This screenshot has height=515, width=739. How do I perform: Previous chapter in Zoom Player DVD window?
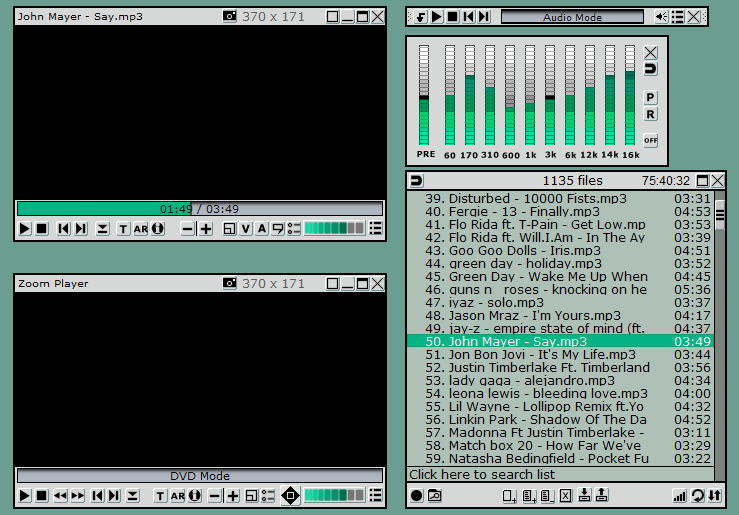pos(98,496)
